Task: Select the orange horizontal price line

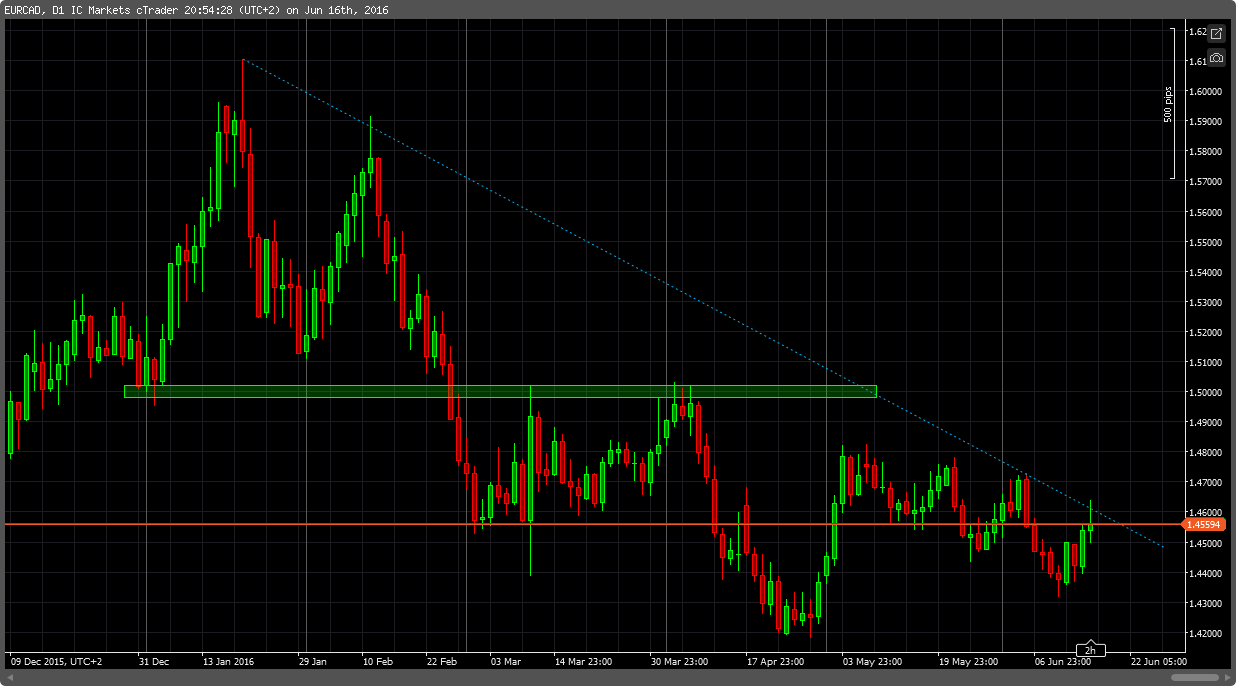Action: pos(592,524)
